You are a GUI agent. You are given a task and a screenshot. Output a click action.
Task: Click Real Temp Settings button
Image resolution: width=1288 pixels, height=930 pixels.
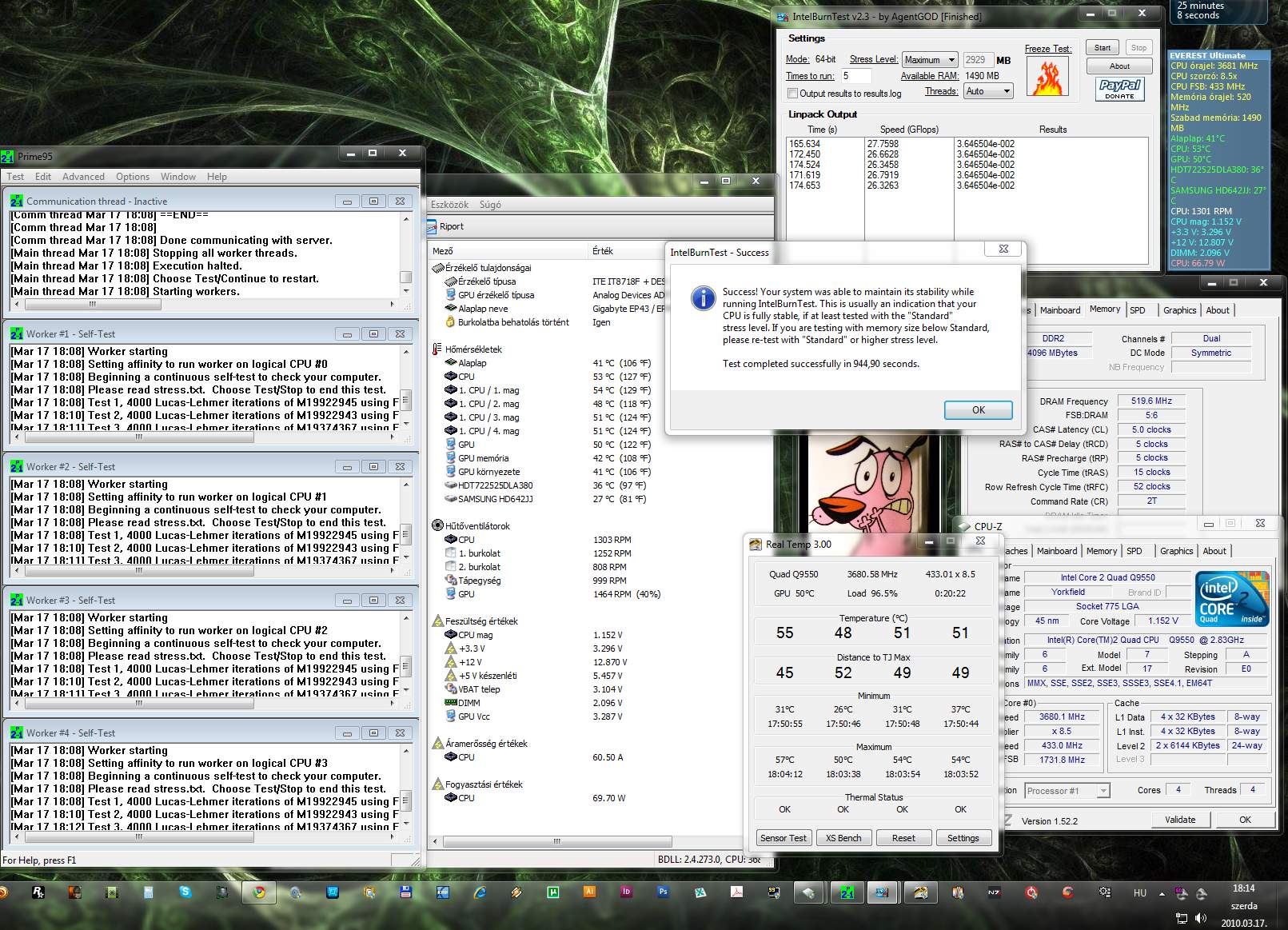(963, 838)
